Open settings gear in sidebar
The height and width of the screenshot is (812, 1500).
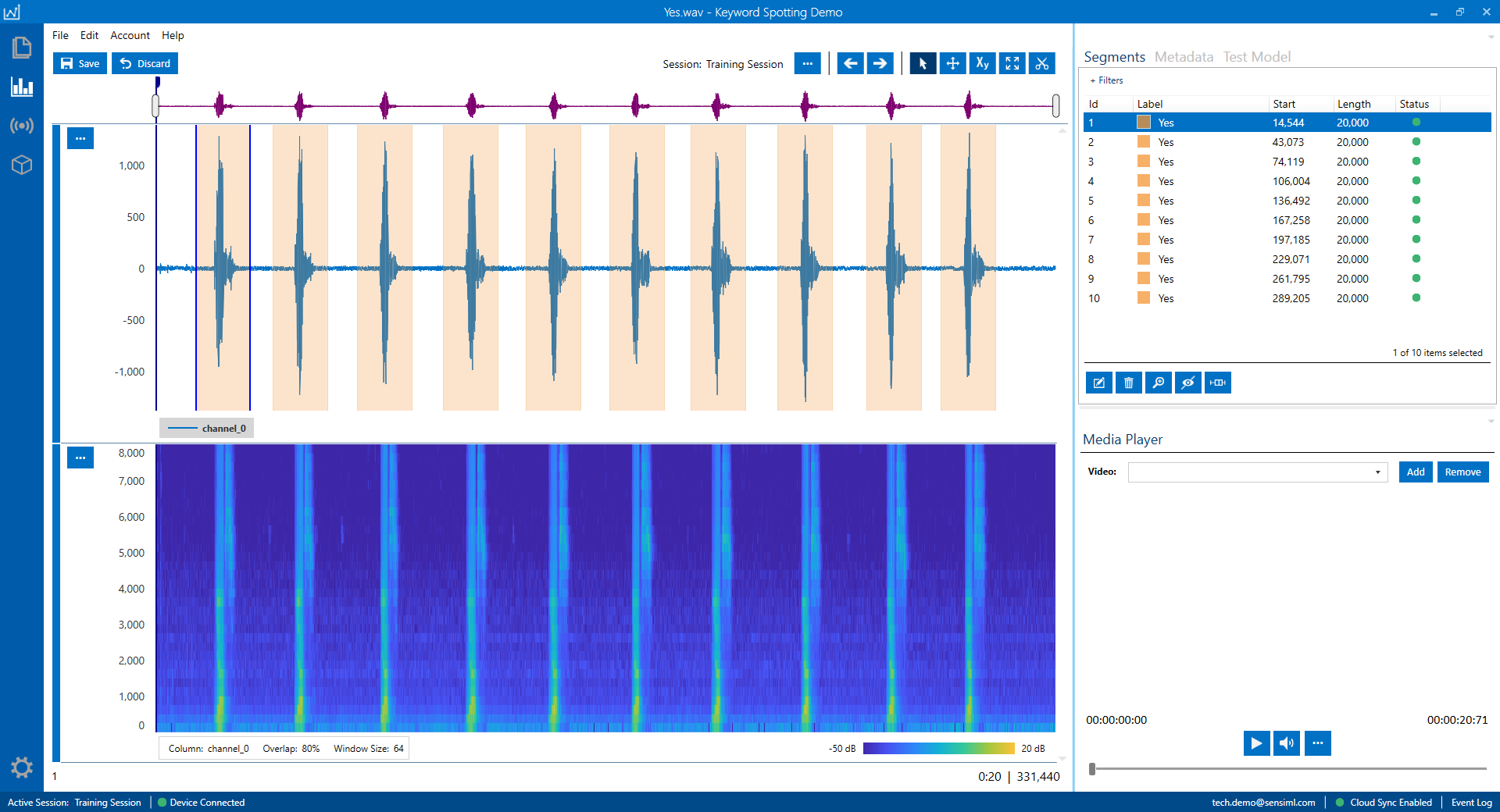point(22,767)
